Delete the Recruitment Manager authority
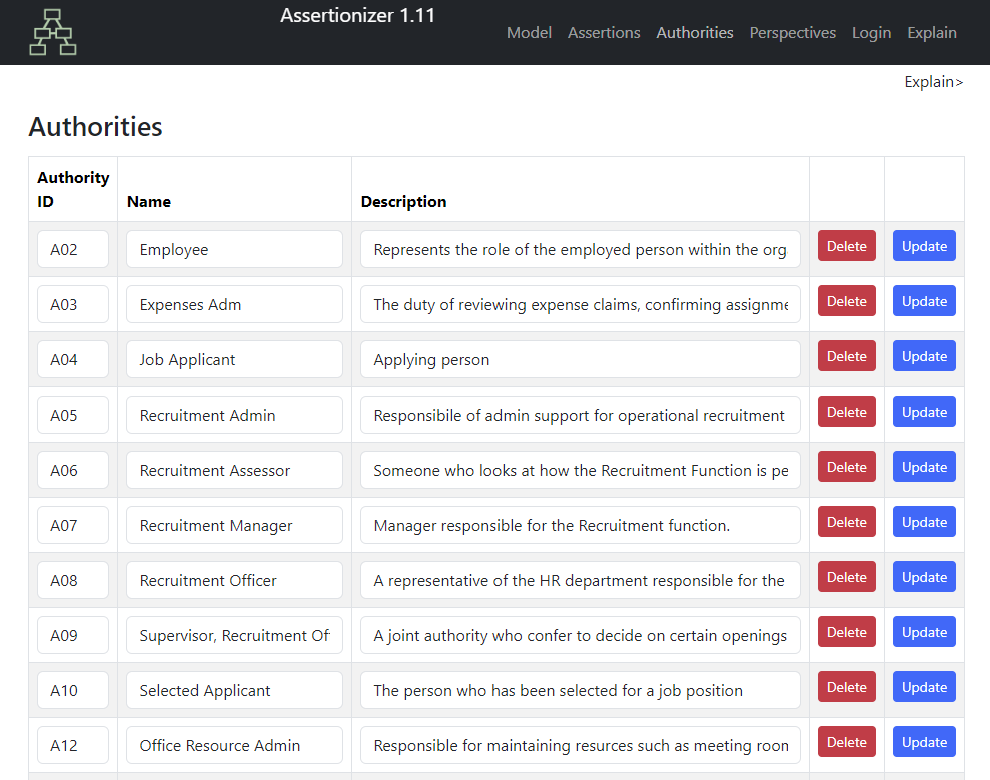The height and width of the screenshot is (780, 990). (847, 522)
